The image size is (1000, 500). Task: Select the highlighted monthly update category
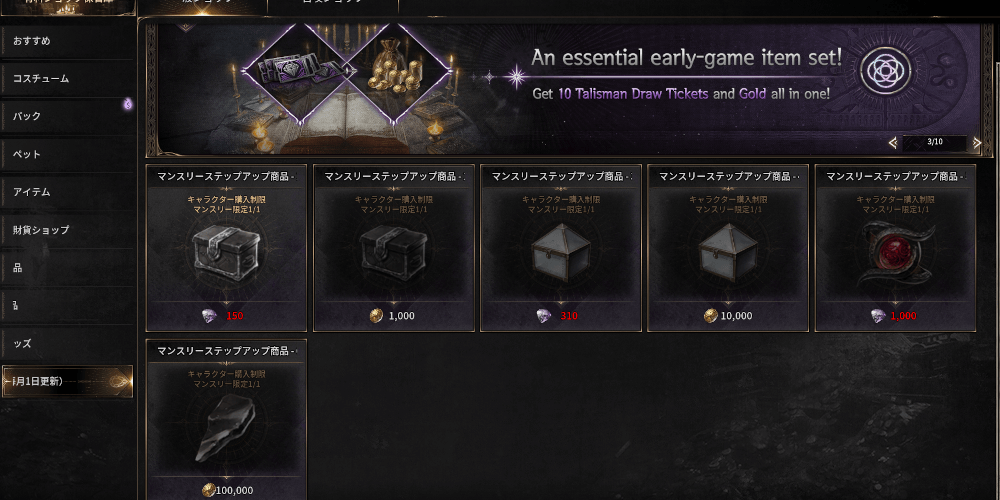point(66,381)
